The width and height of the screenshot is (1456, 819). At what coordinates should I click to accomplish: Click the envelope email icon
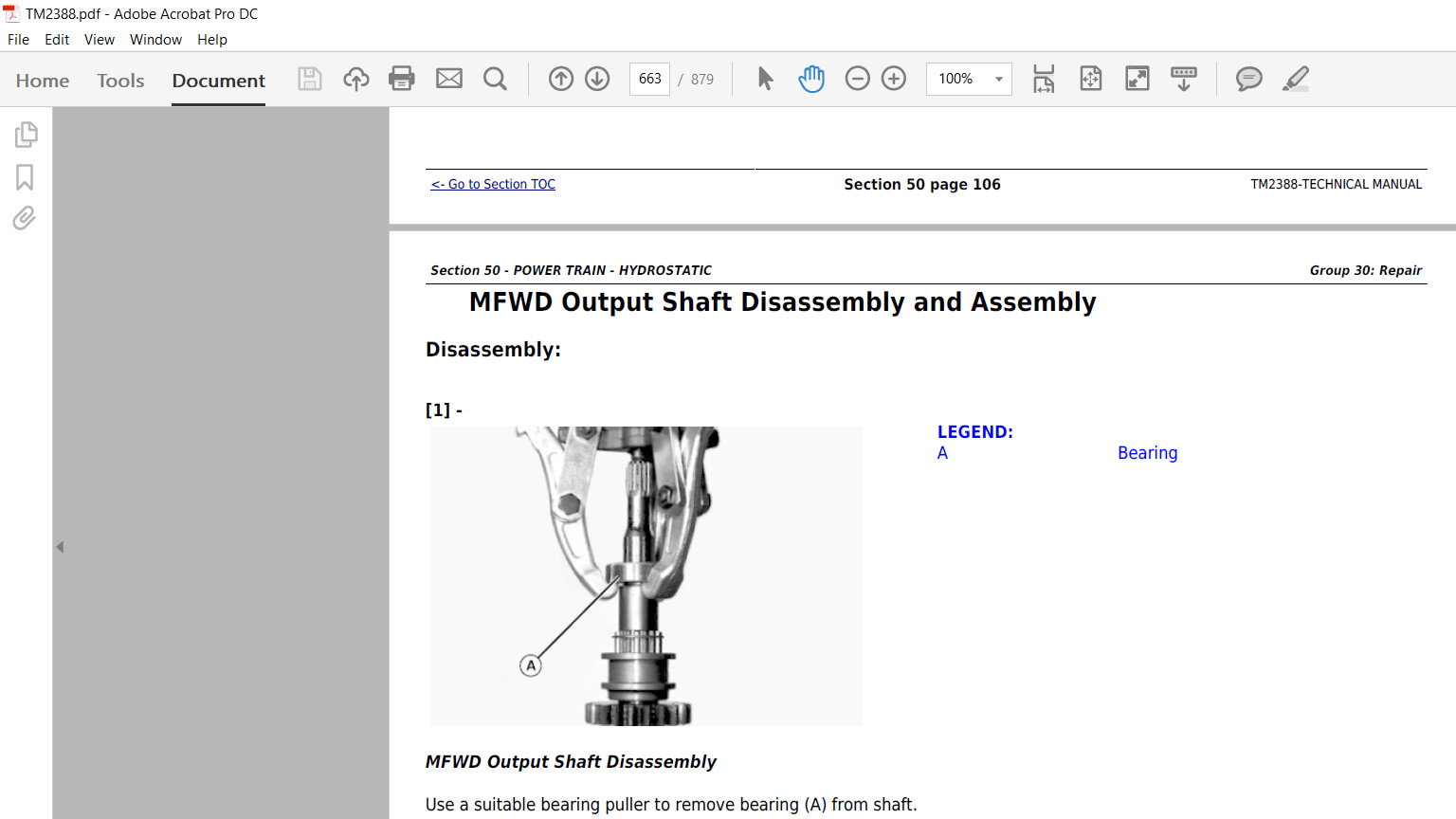coord(449,79)
